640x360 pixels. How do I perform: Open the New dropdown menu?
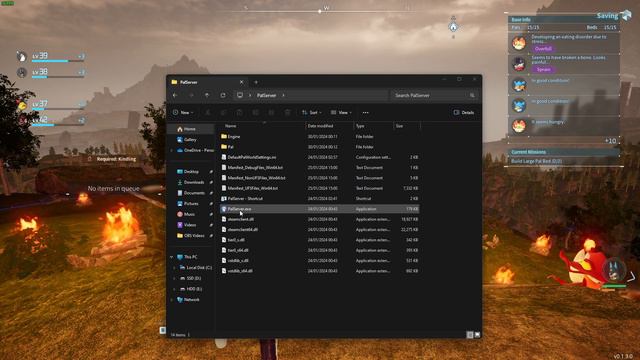[x=183, y=112]
